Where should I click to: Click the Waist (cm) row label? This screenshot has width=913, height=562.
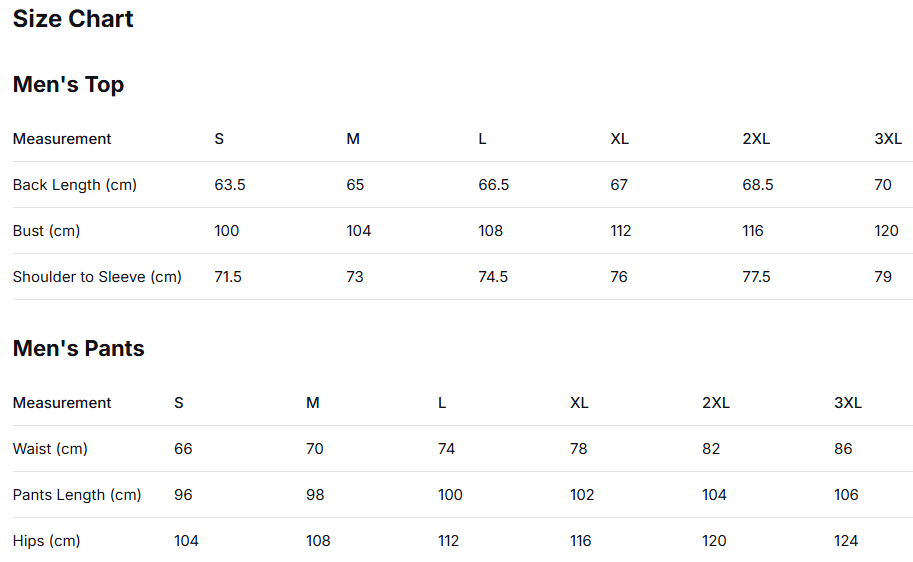click(50, 449)
